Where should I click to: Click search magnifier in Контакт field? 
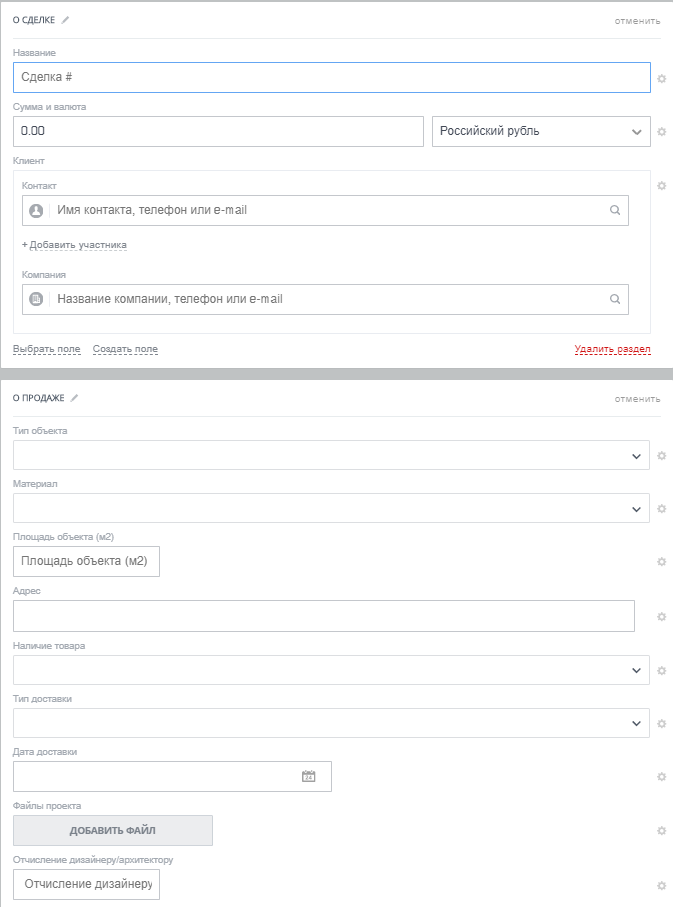(615, 211)
